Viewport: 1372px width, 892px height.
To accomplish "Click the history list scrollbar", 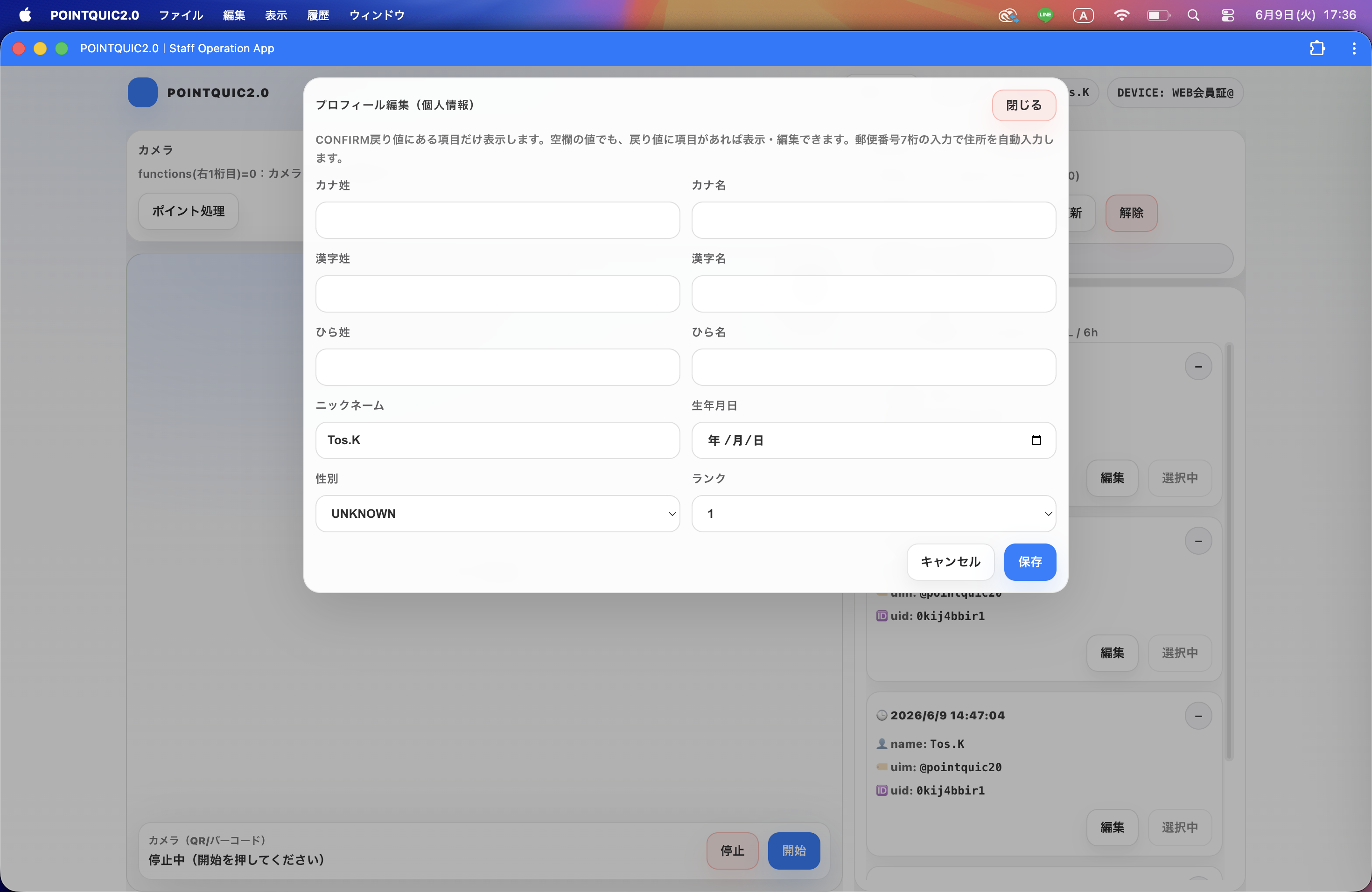I will pos(1229,551).
